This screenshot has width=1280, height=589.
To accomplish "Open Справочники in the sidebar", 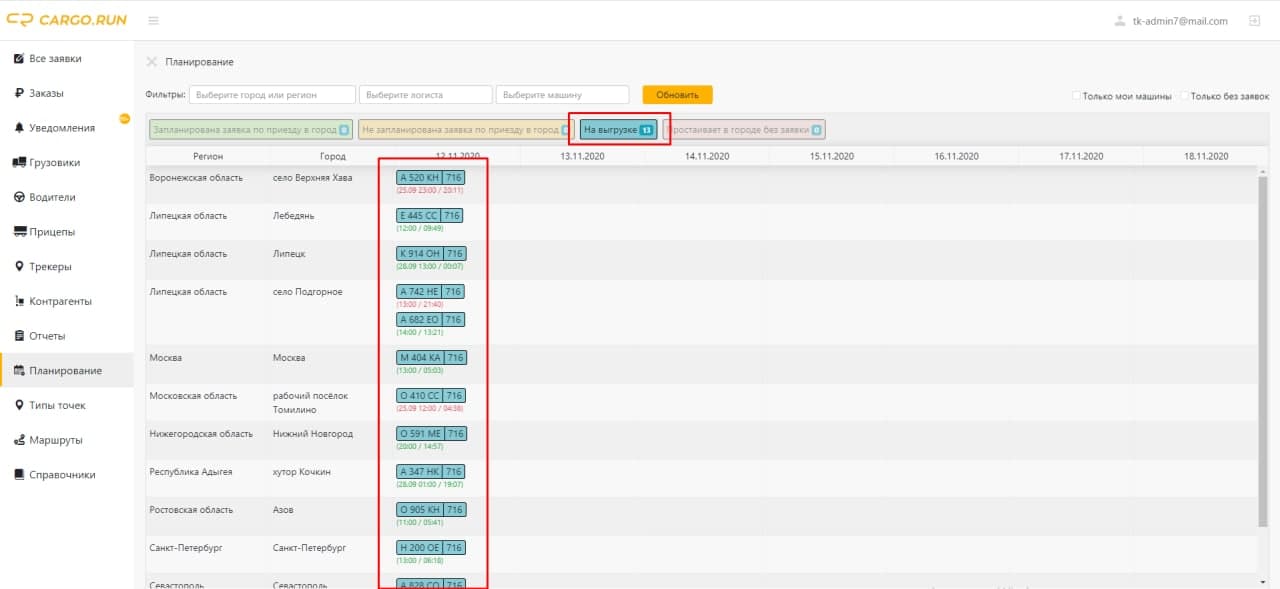I will [x=63, y=475].
